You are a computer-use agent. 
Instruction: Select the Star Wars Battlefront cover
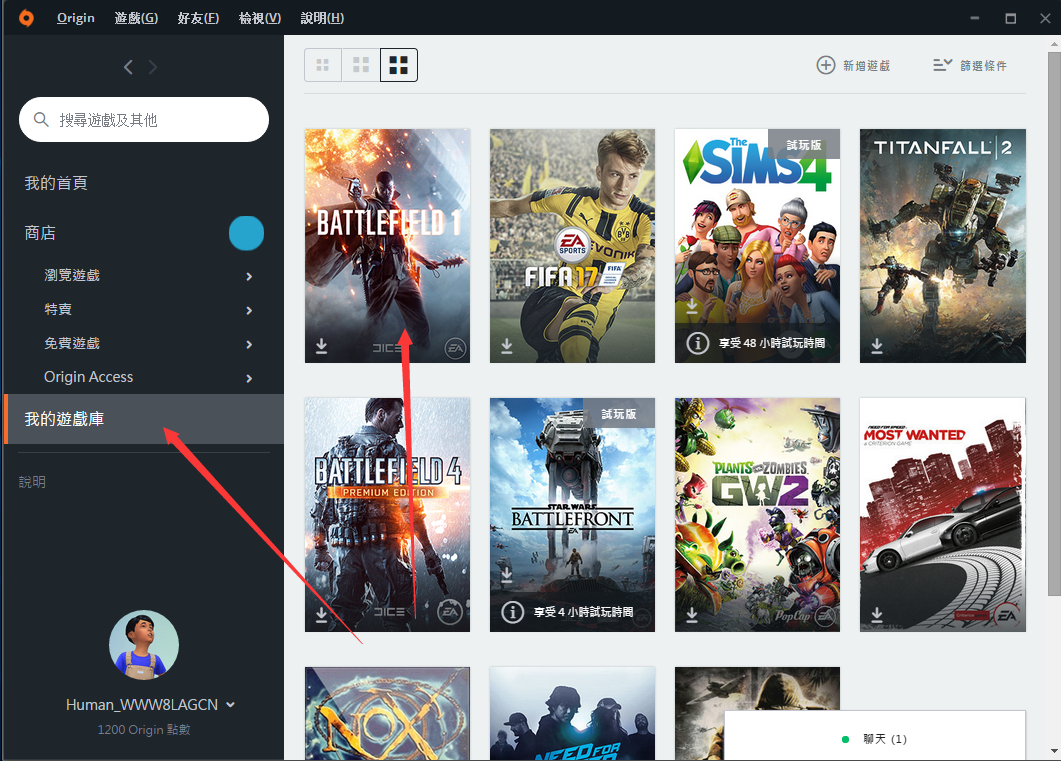point(572,515)
